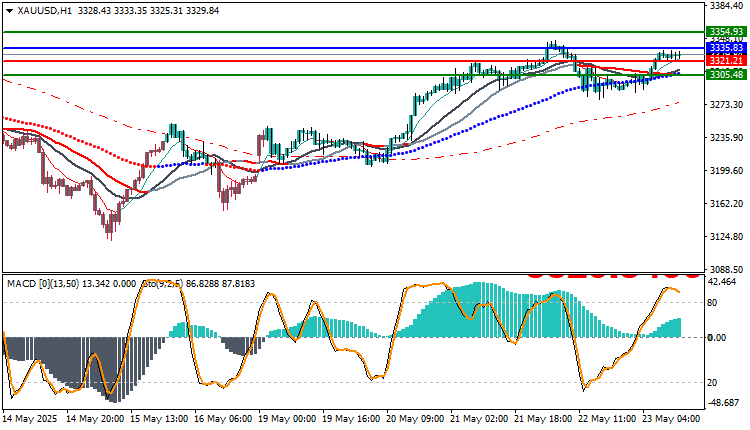This screenshot has width=750, height=430.
Task: Select the green 3354.93 price label
Action: tap(726, 32)
